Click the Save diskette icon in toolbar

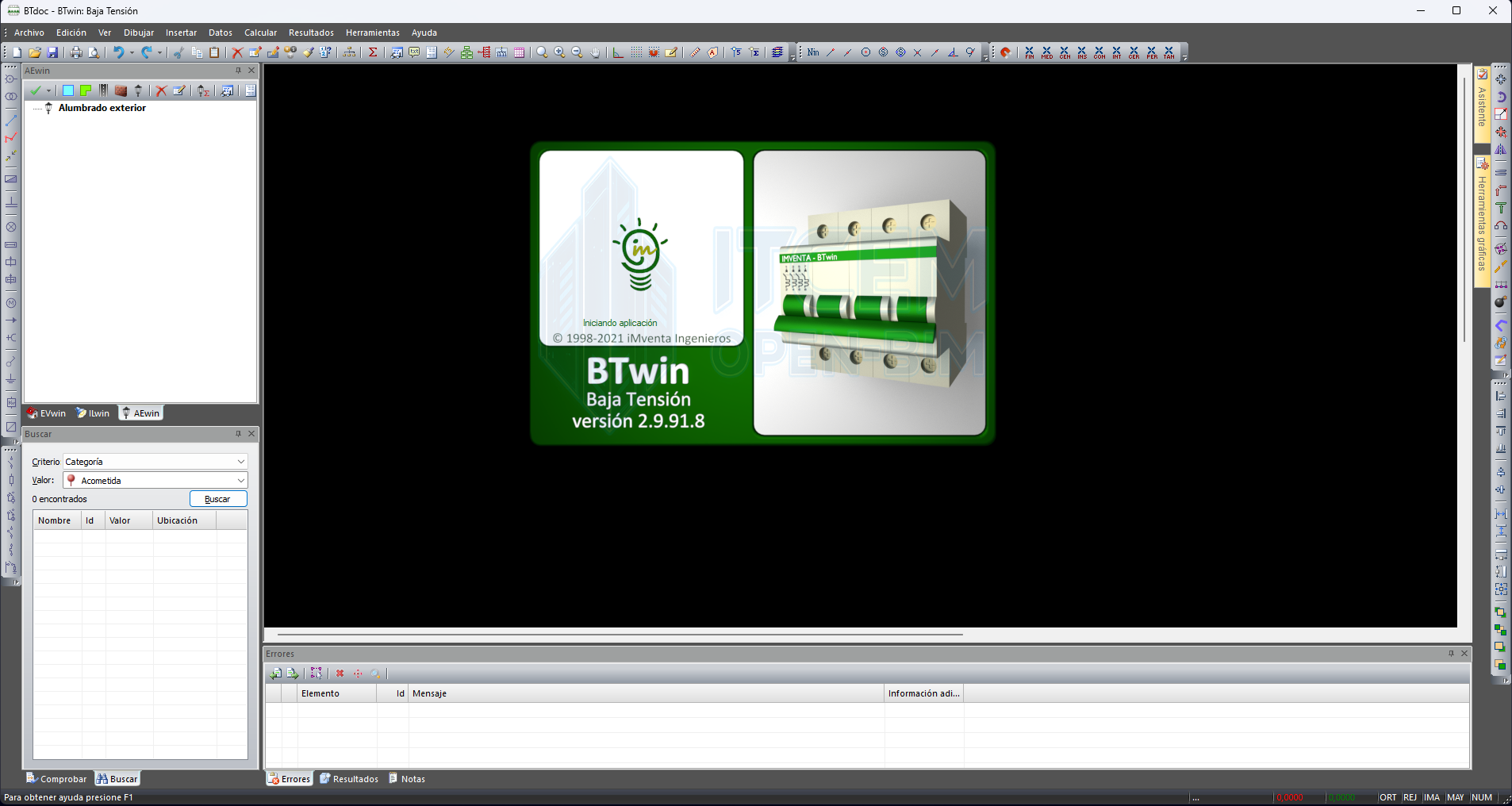pyautogui.click(x=52, y=52)
